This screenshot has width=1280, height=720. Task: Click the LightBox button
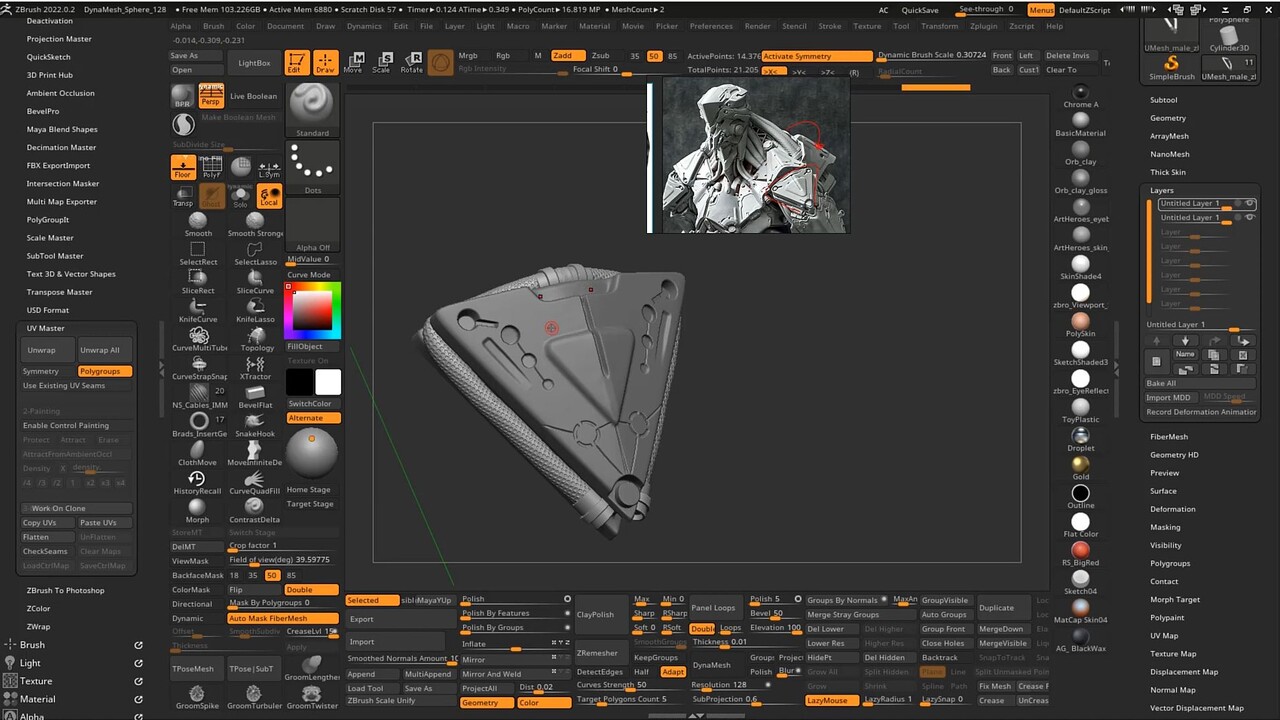pyautogui.click(x=254, y=63)
